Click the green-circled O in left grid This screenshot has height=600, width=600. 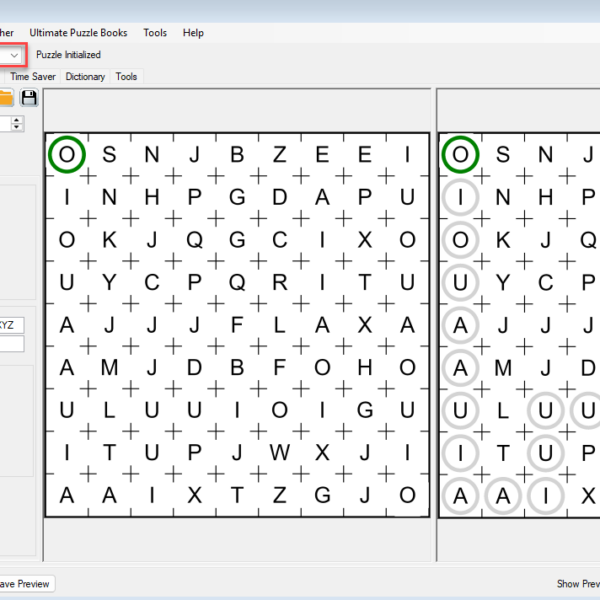[x=66, y=154]
